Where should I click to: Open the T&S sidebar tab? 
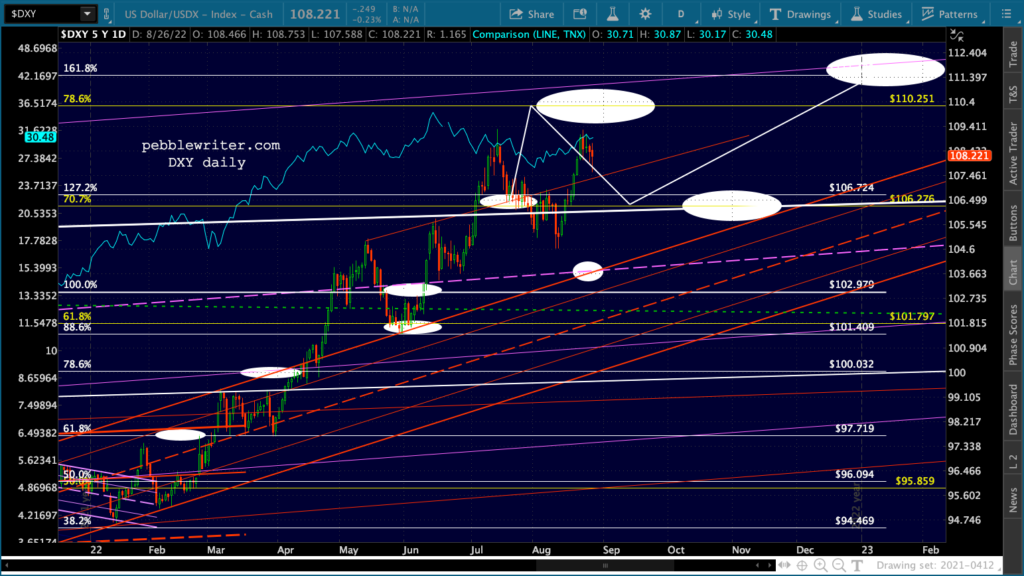(x=1013, y=95)
